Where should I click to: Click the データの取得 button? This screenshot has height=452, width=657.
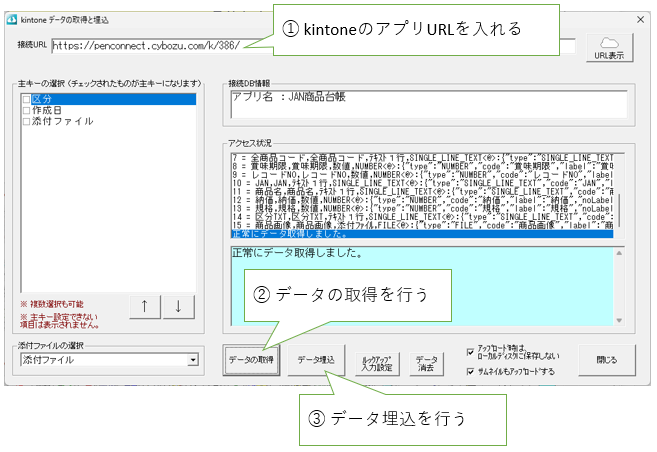[x=251, y=360]
